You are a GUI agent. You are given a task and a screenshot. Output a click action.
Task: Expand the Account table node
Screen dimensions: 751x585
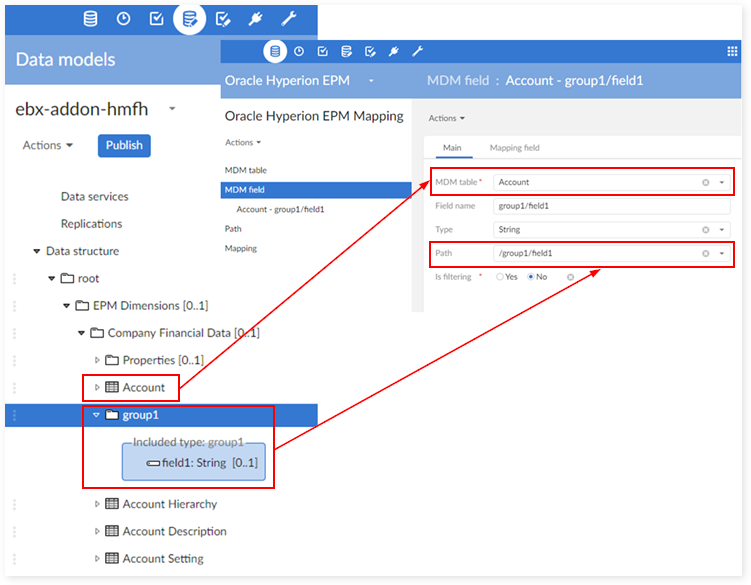(x=97, y=387)
